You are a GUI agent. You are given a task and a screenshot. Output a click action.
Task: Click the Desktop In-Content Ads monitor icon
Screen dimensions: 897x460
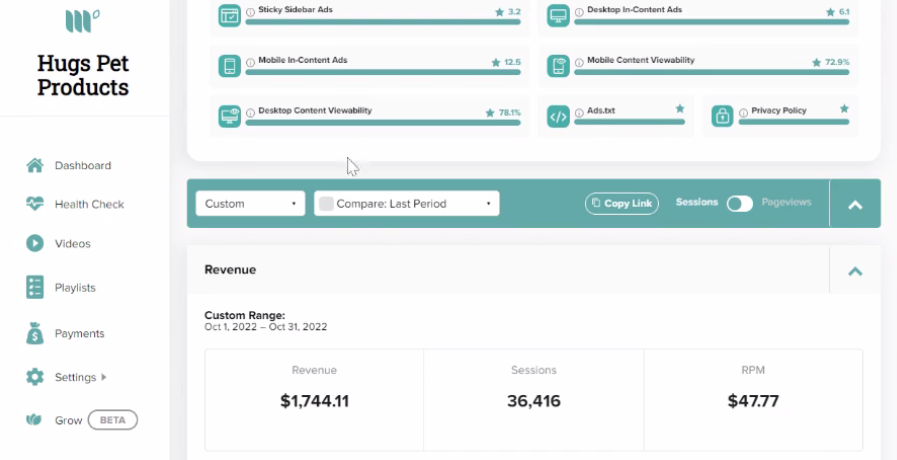(x=558, y=15)
